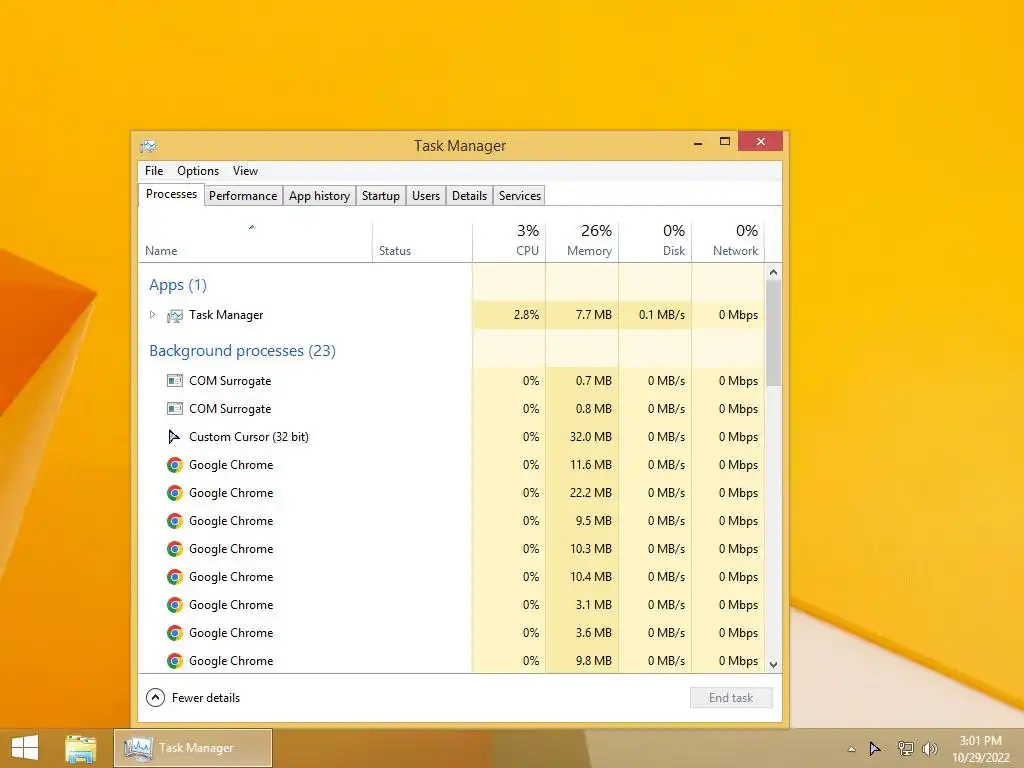Switch to the Performance tab
Screen dimensions: 1024x768
coord(243,196)
